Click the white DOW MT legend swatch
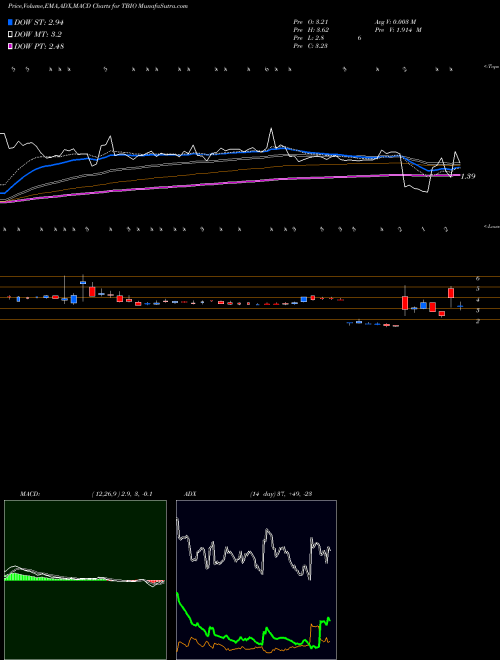 pyautogui.click(x=10, y=35)
